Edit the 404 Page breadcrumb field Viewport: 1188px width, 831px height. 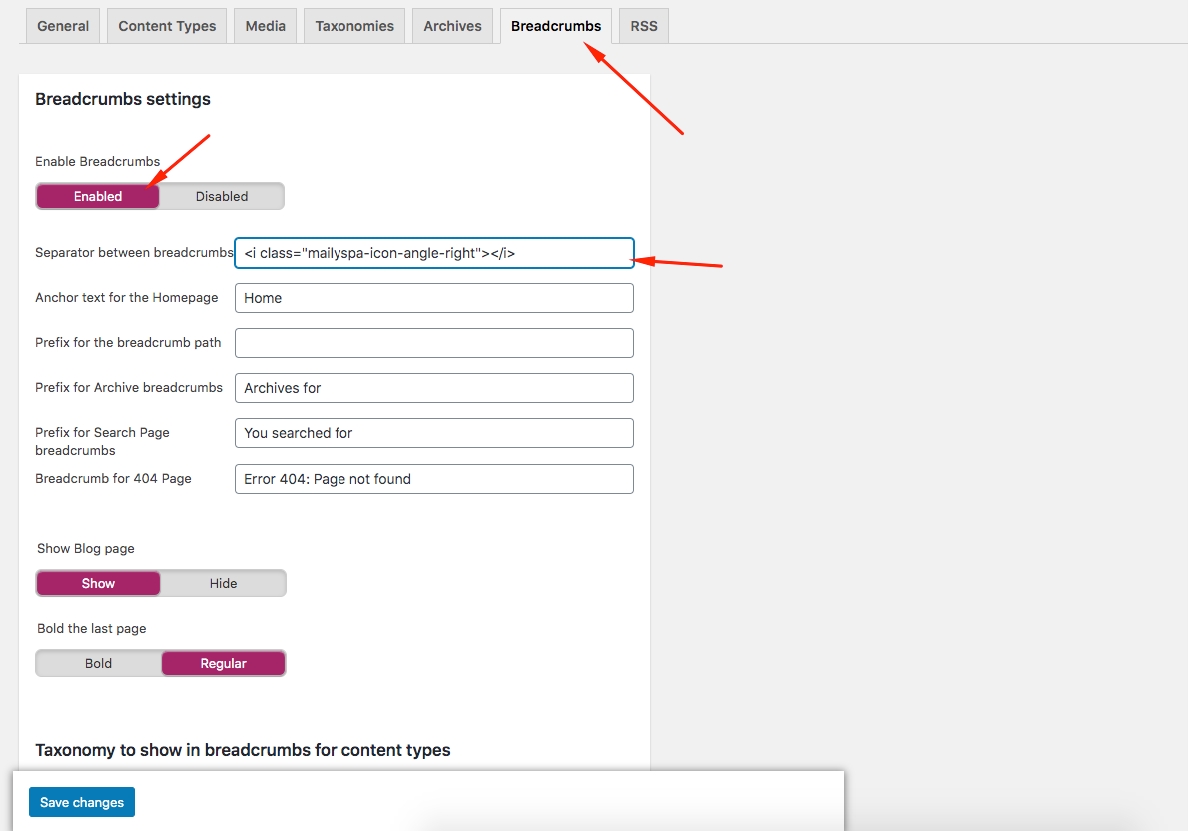[434, 479]
